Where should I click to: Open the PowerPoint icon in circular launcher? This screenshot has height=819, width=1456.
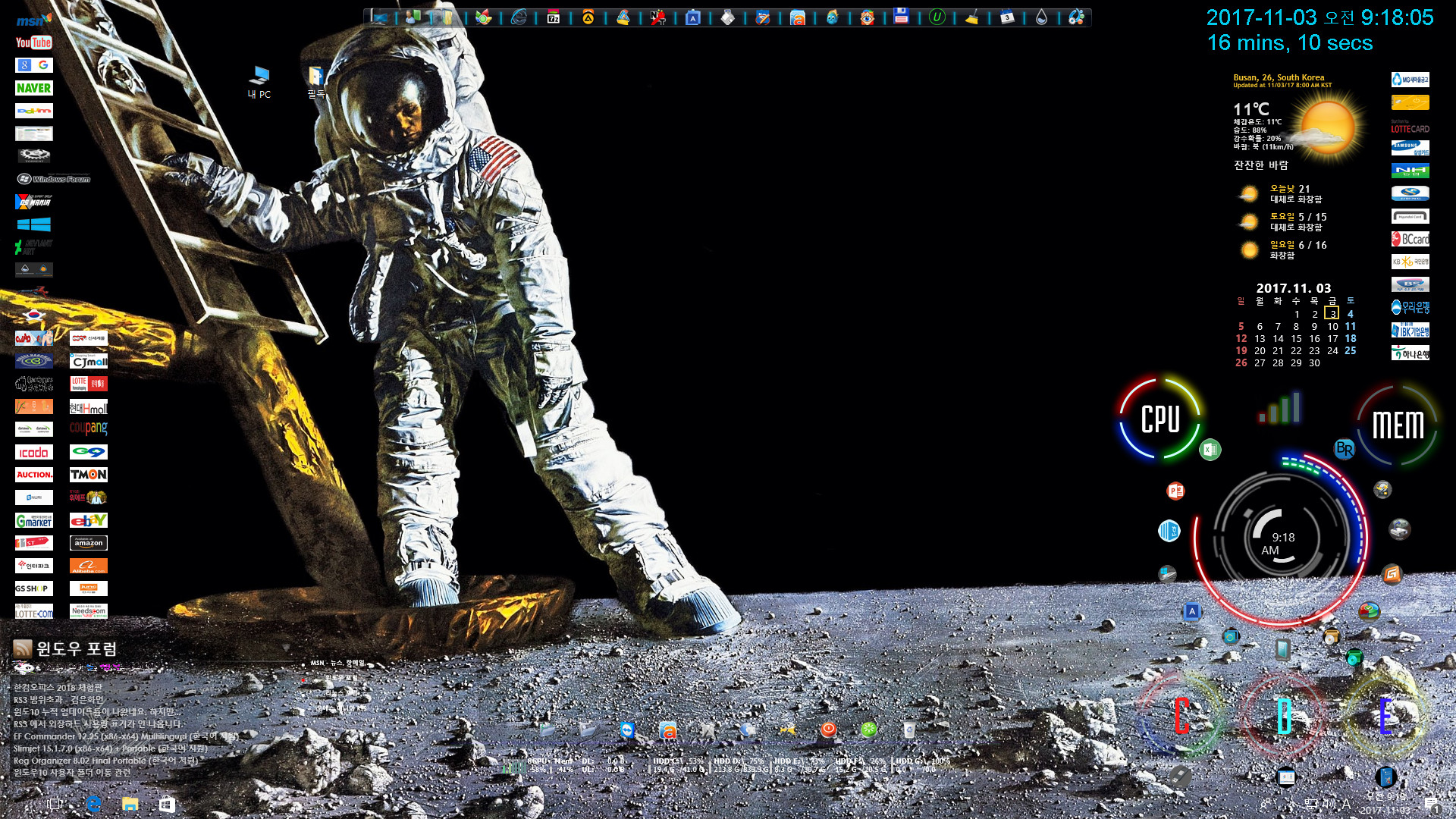(x=1175, y=491)
